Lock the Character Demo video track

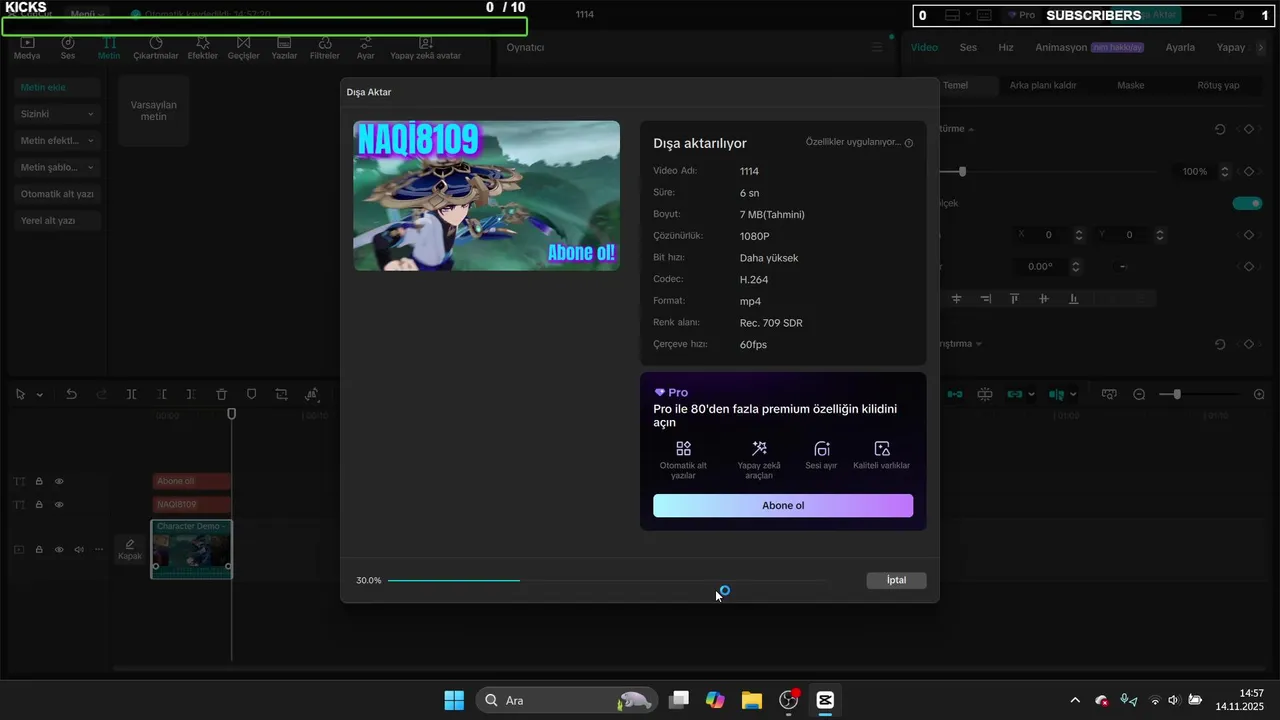coord(39,549)
